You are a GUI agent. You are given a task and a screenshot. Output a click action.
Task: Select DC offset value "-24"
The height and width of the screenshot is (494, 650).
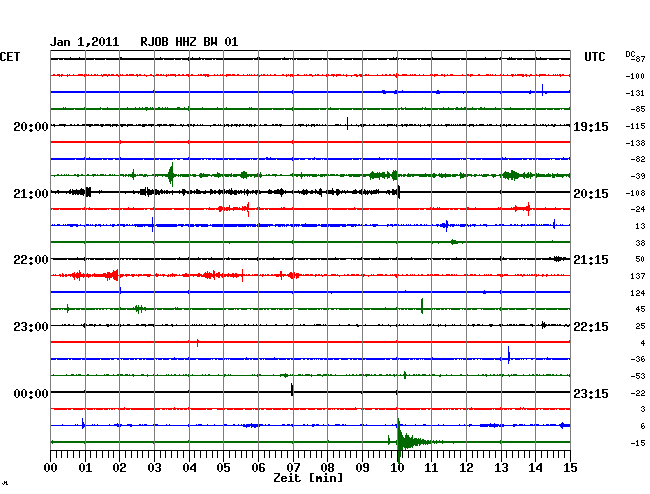(638, 209)
